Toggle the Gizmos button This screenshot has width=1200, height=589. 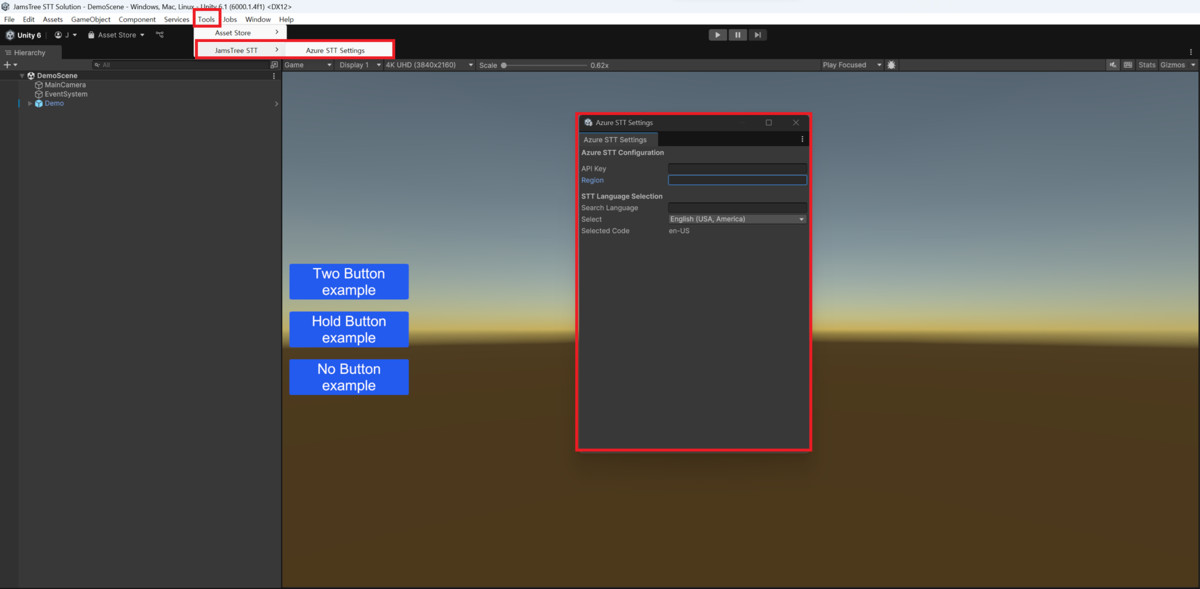(1171, 65)
